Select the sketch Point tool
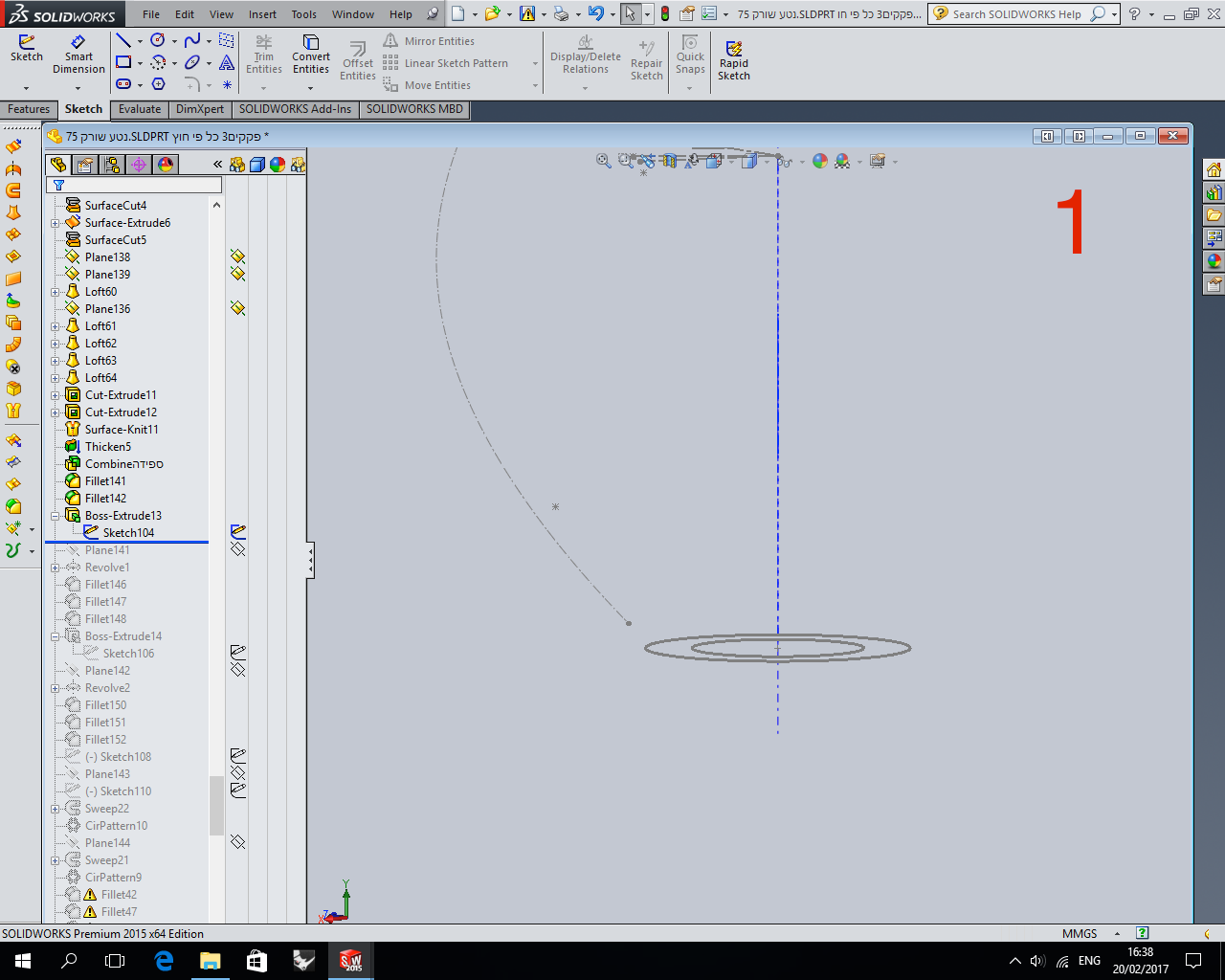The width and height of the screenshot is (1225, 980). (x=227, y=85)
